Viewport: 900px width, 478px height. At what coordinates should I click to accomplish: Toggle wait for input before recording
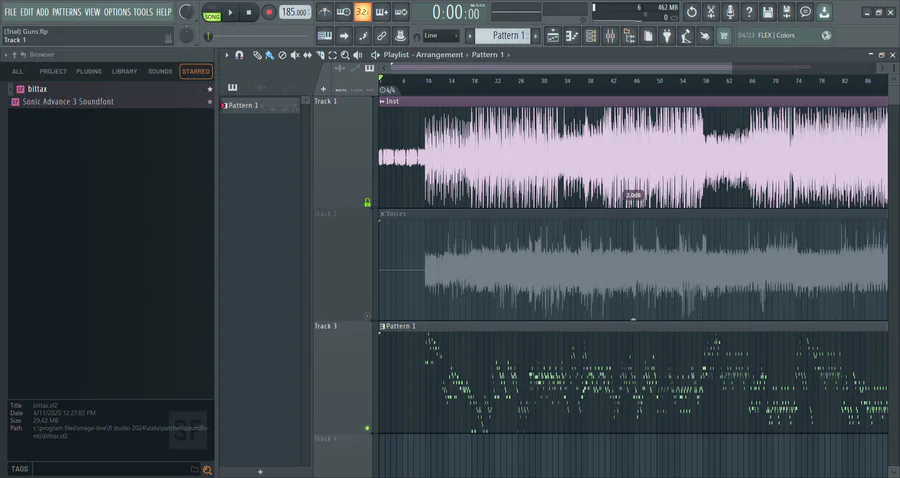point(343,11)
